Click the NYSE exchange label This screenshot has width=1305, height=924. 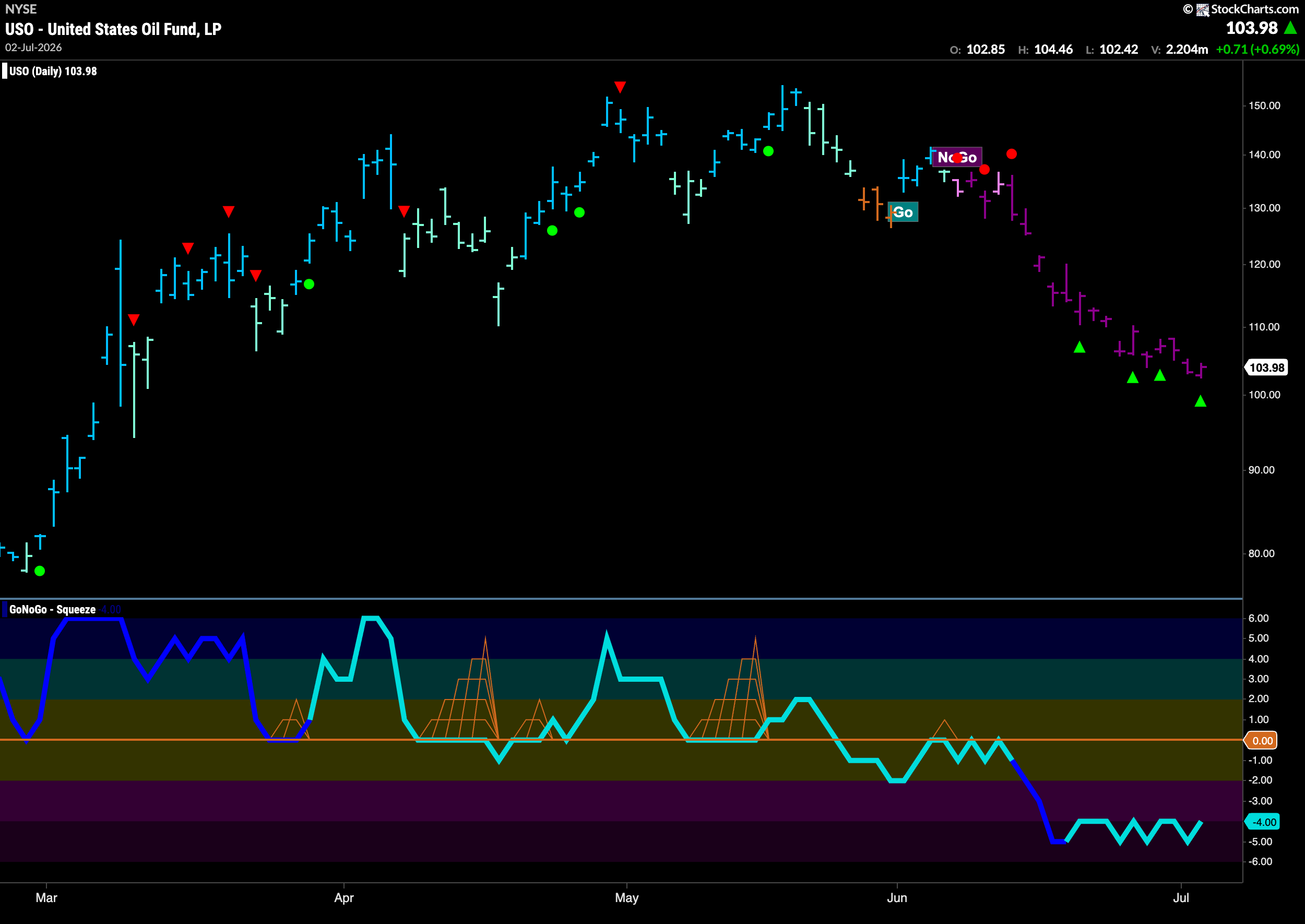pyautogui.click(x=21, y=9)
